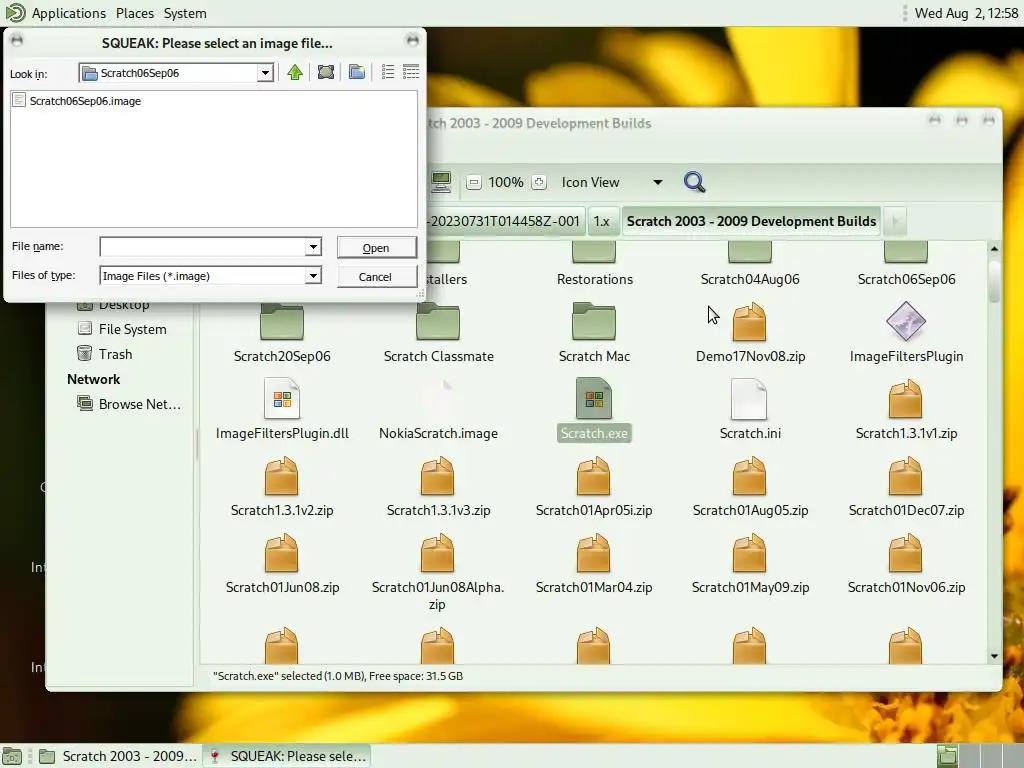
Task: Select Scratch01Nov06.zip archive
Action: (x=906, y=564)
